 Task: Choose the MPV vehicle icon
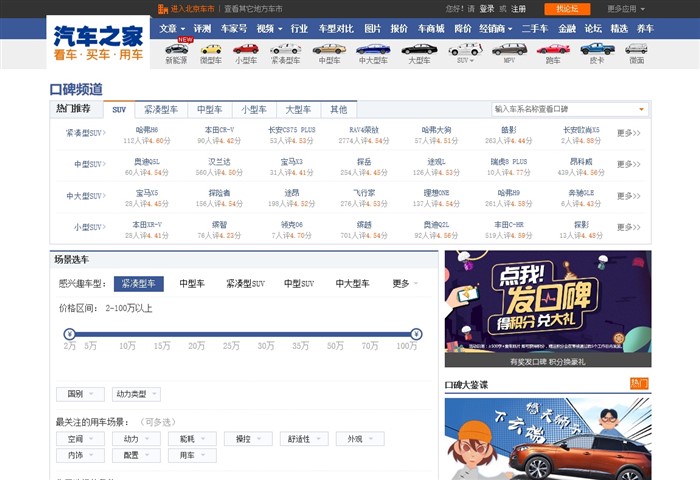509,49
